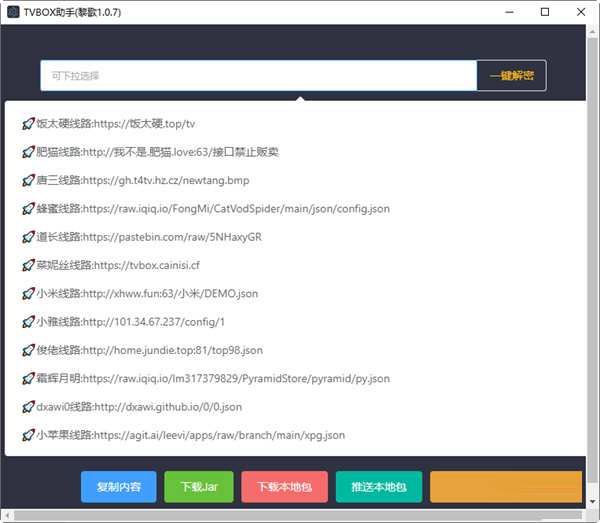600x523 pixels.
Task: Click rocket icon beside 小米线路
Action: click(28, 293)
